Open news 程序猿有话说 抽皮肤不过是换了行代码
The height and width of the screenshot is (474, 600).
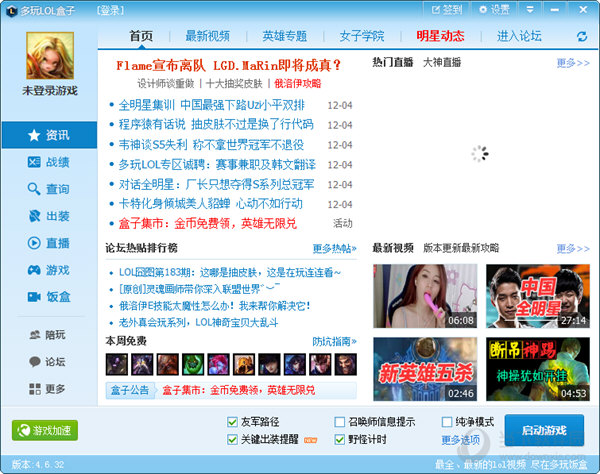[216, 125]
